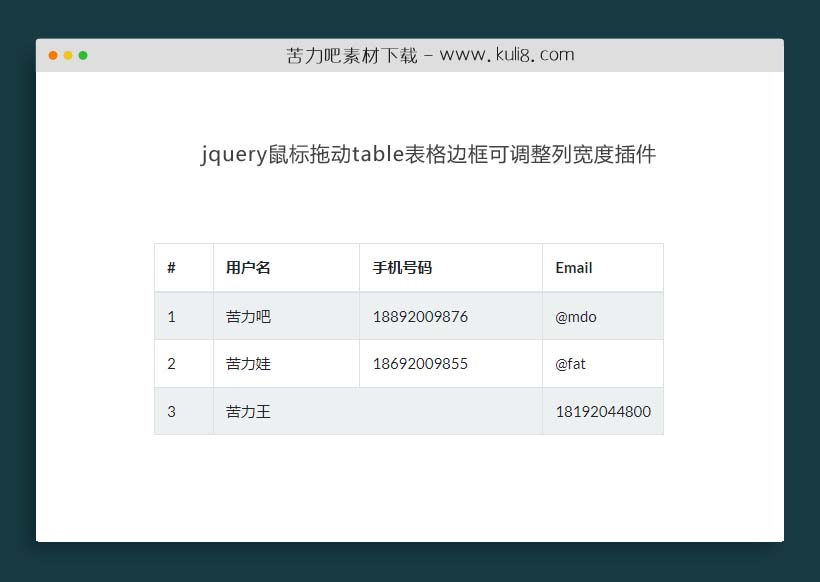Screen dimensions: 820x582
Task: Click the email value @mdo
Action: coord(574,315)
